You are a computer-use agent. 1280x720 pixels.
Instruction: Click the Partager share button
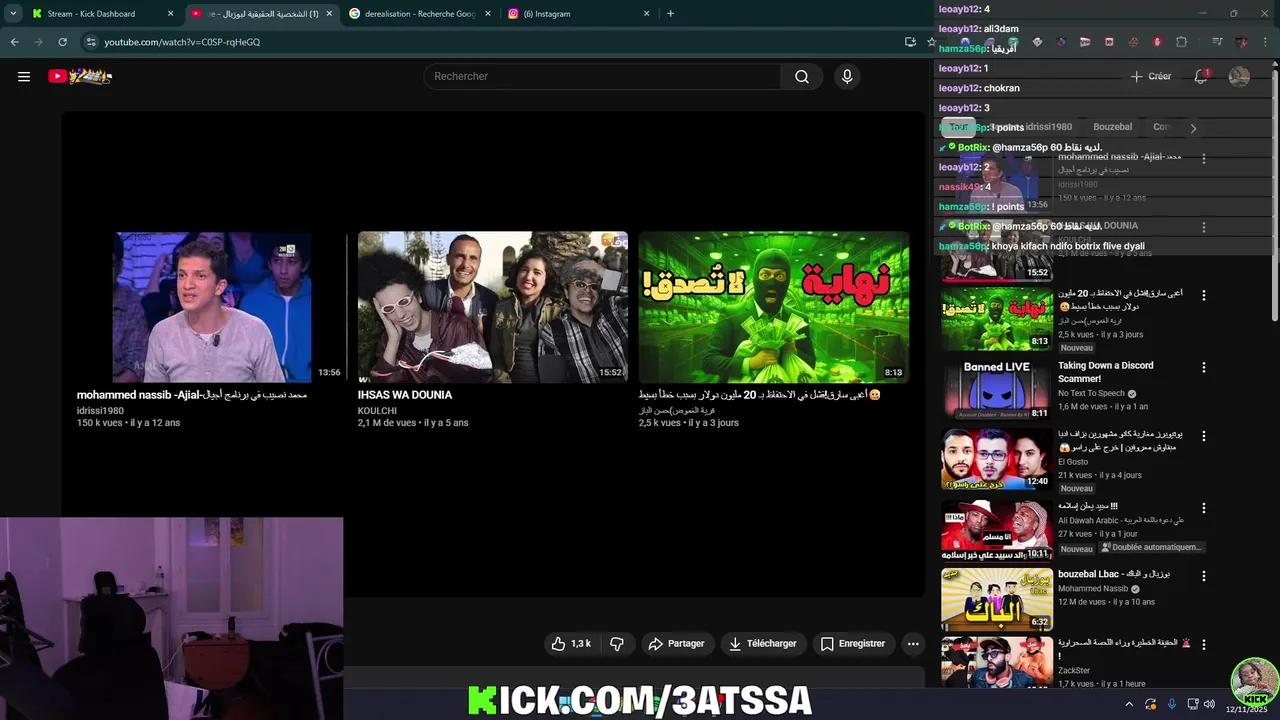click(676, 644)
